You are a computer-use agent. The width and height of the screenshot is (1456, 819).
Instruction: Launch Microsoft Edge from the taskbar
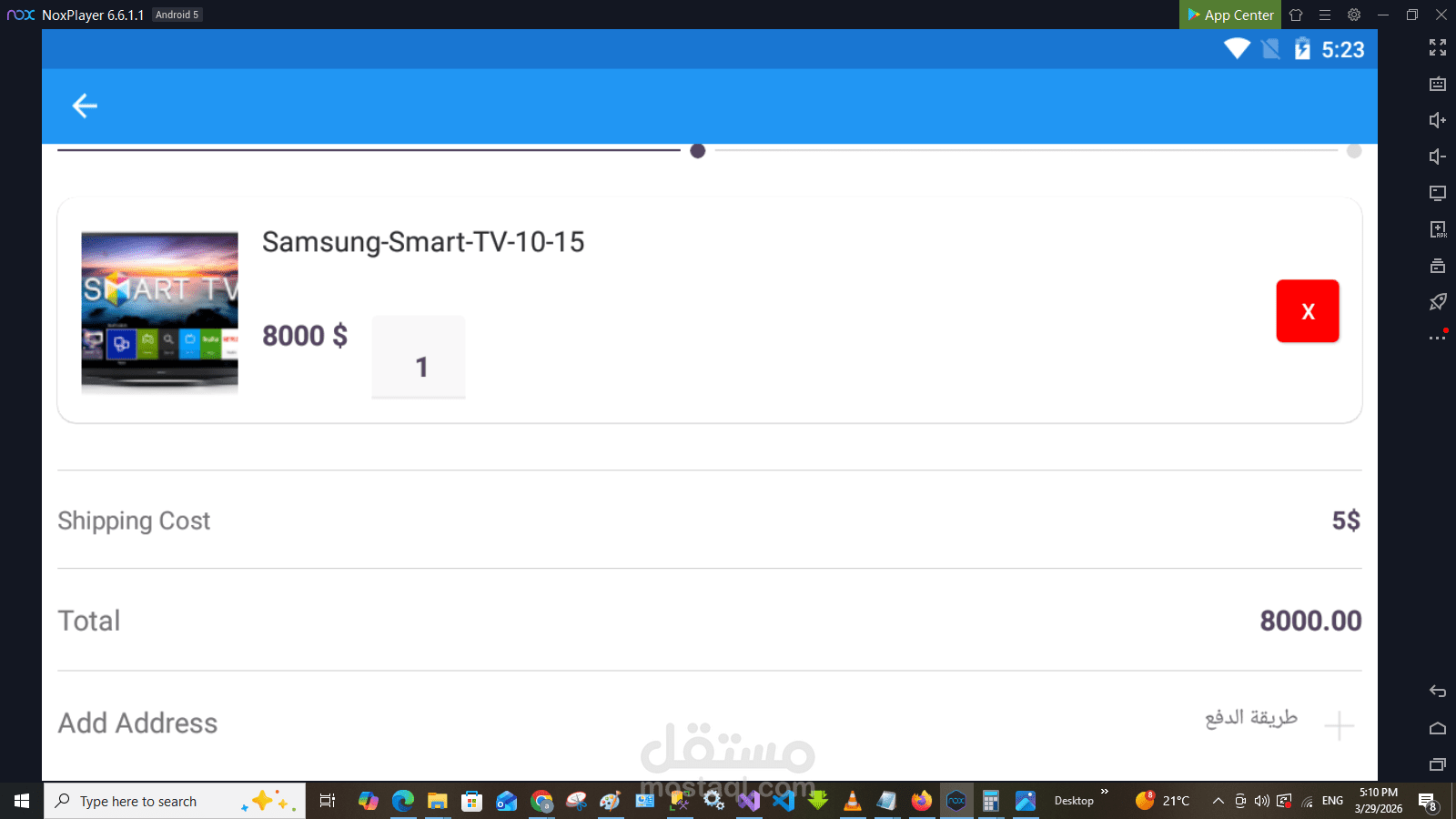pos(402,801)
